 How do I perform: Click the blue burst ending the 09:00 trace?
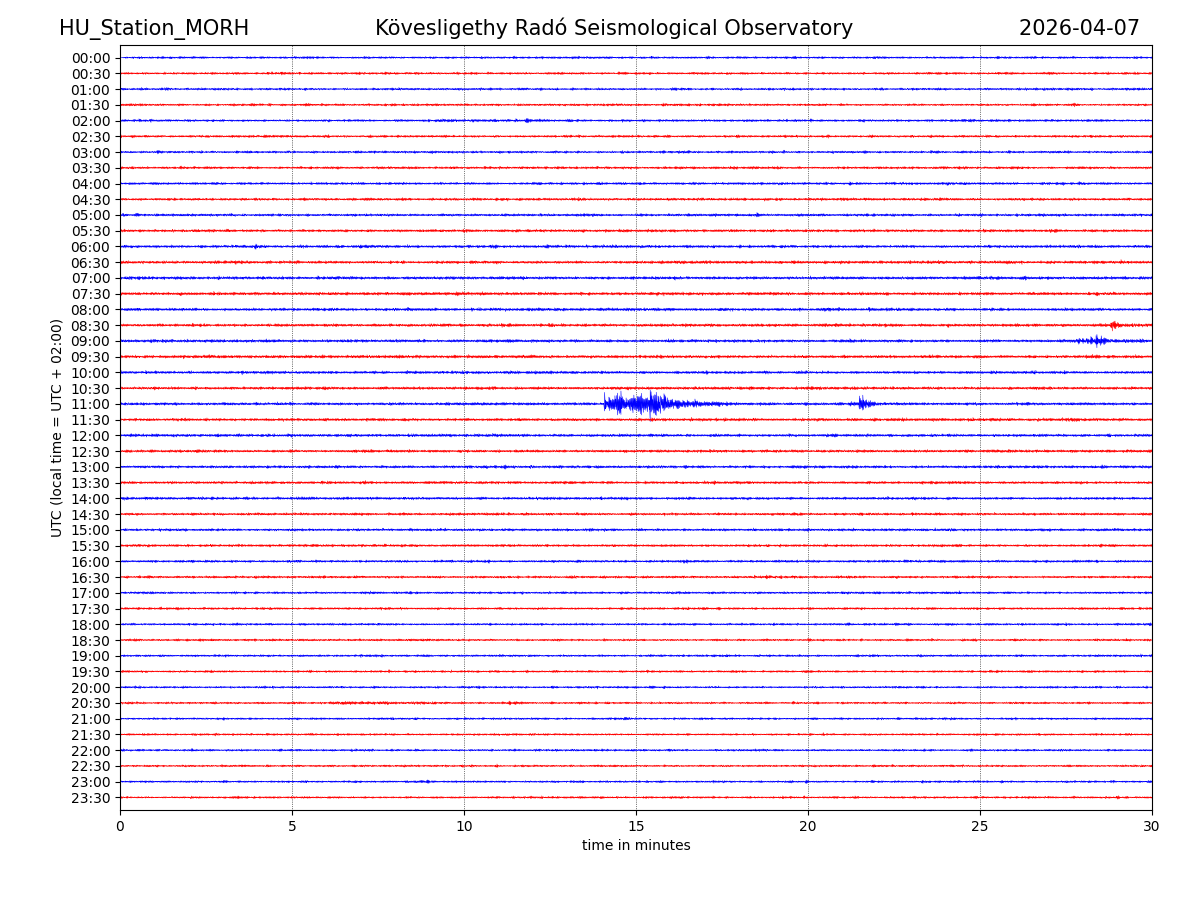tap(1094, 341)
